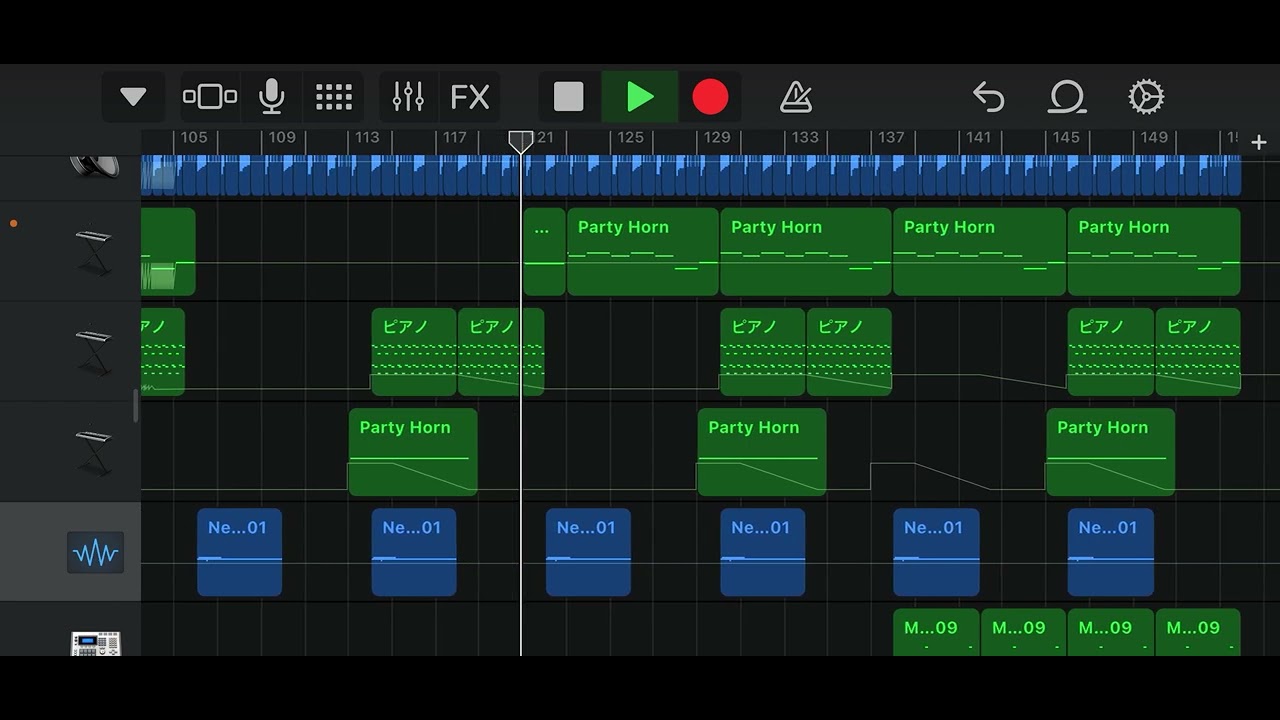Screen dimensions: 1280x720
Task: Tap the playhead marker on the ruler
Action: [521, 142]
